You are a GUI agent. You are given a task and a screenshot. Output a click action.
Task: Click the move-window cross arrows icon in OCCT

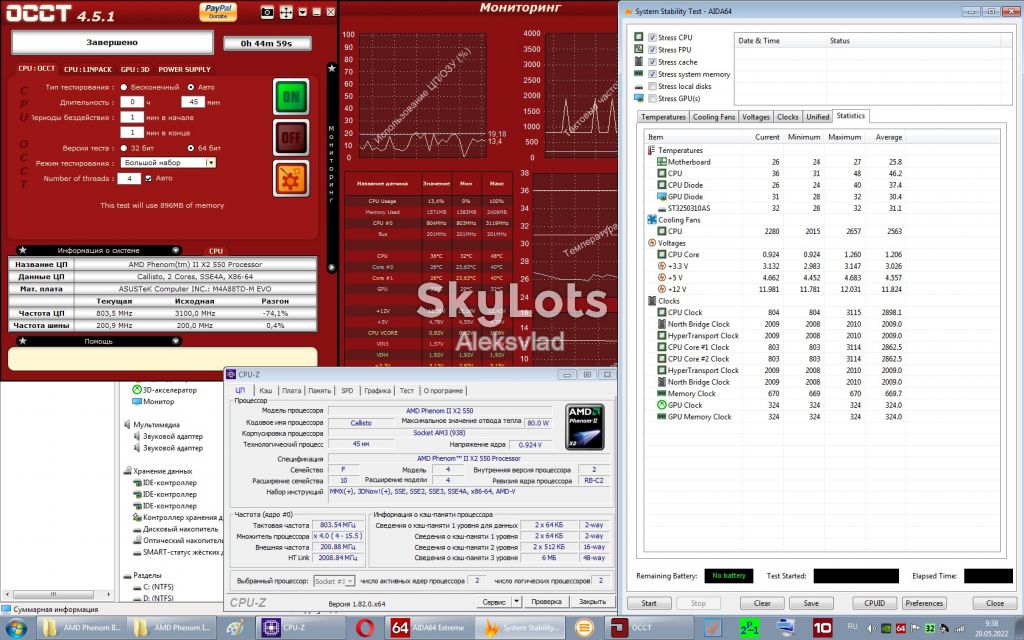coord(285,12)
